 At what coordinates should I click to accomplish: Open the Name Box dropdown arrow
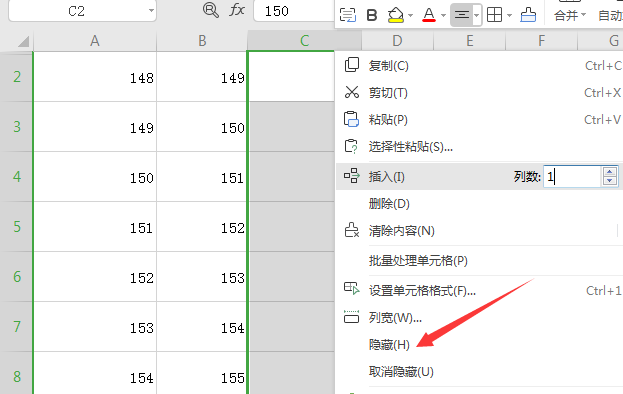(x=151, y=11)
